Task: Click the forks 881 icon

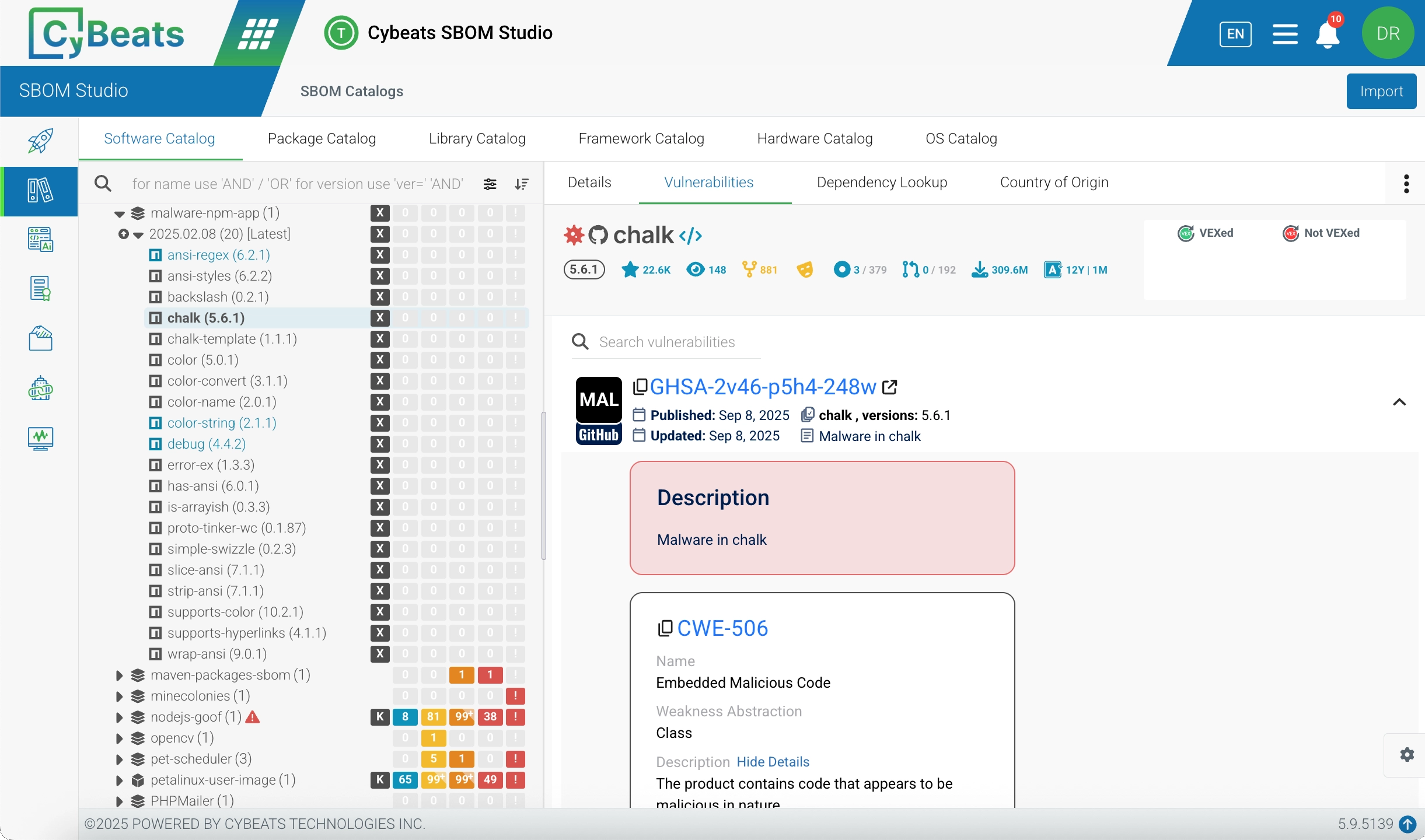Action: click(749, 269)
